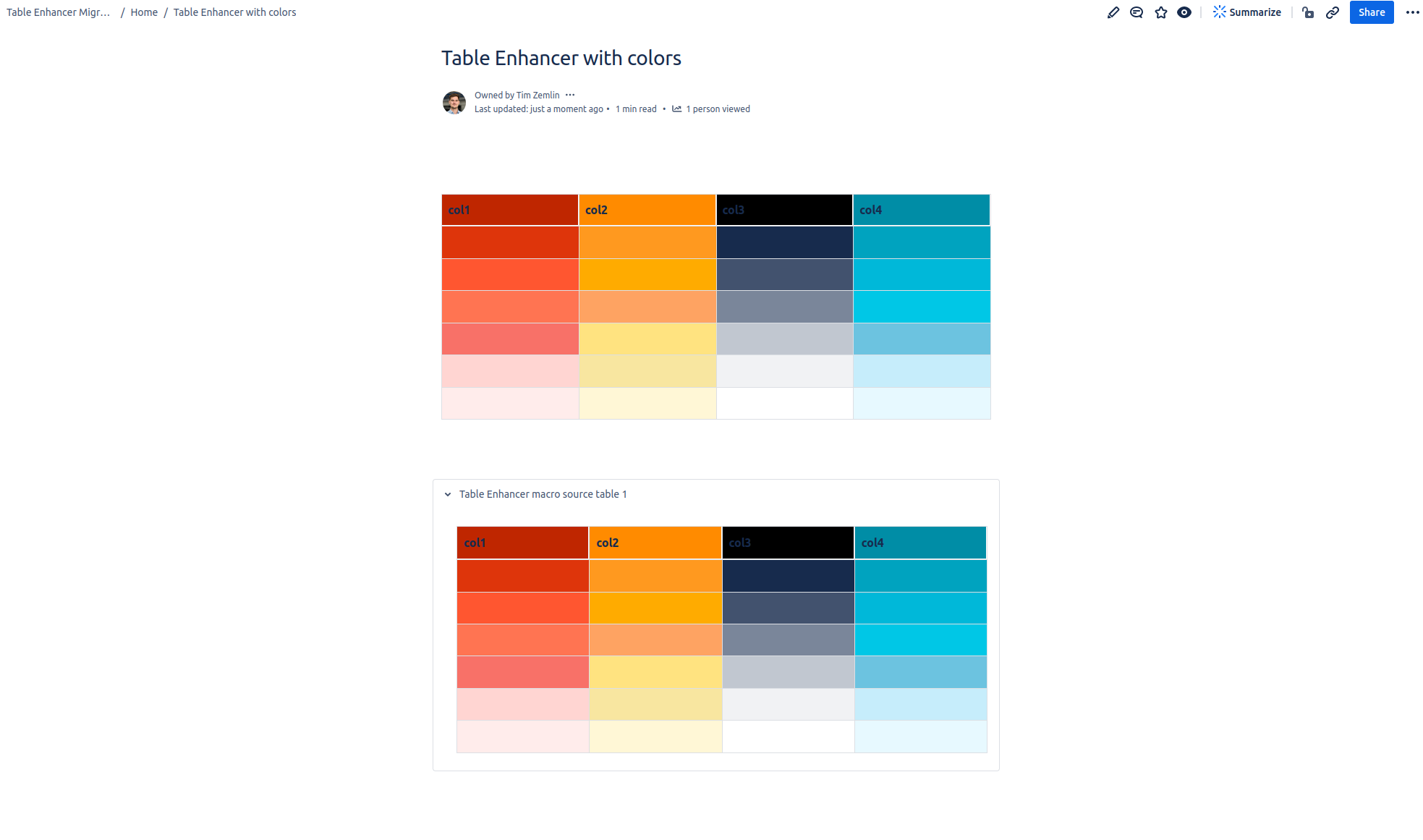
Task: Open inline comments with the speech bubble icon
Action: click(x=1137, y=12)
